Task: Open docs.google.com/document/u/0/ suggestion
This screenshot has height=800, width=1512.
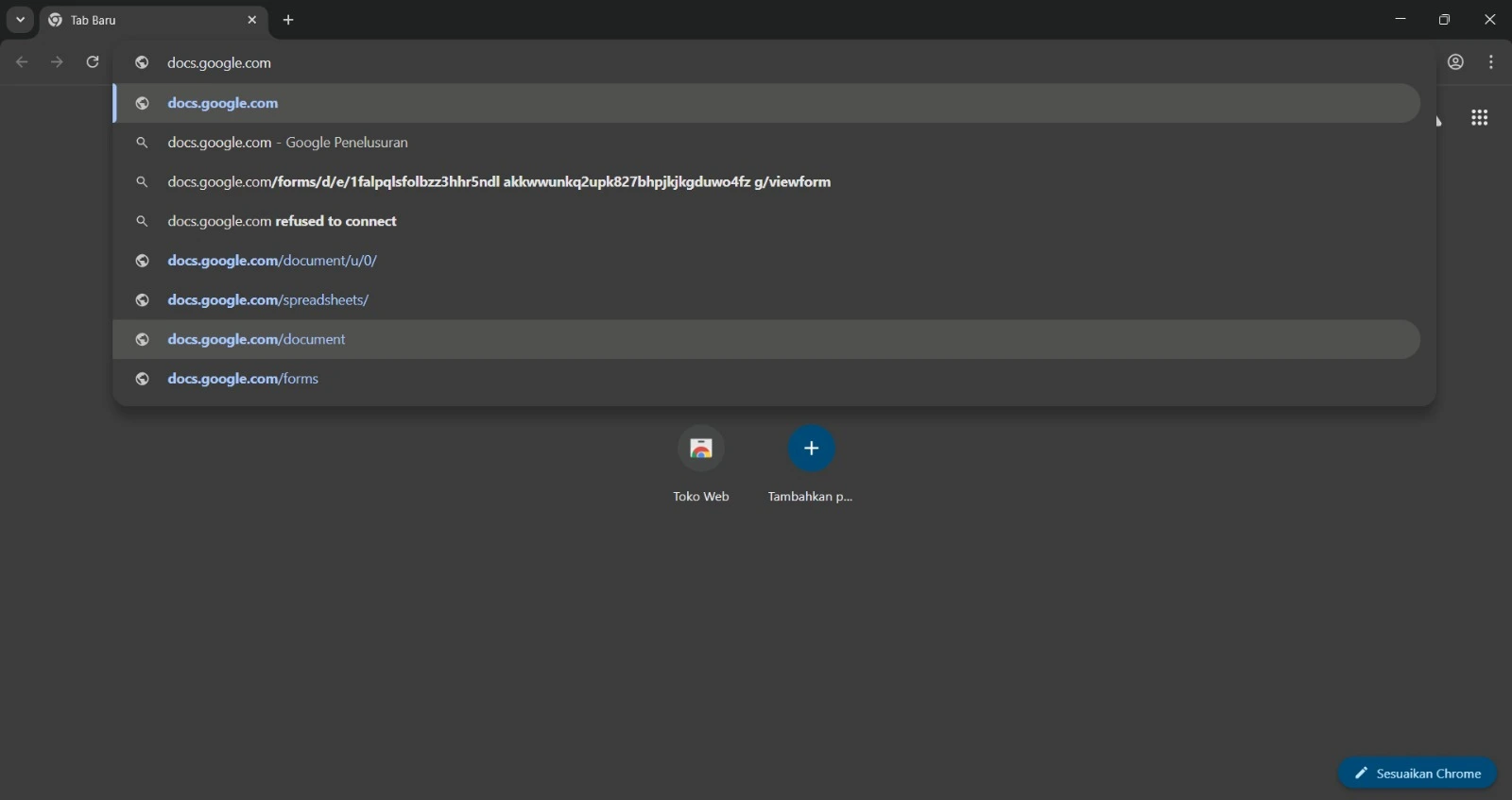Action: 272,261
